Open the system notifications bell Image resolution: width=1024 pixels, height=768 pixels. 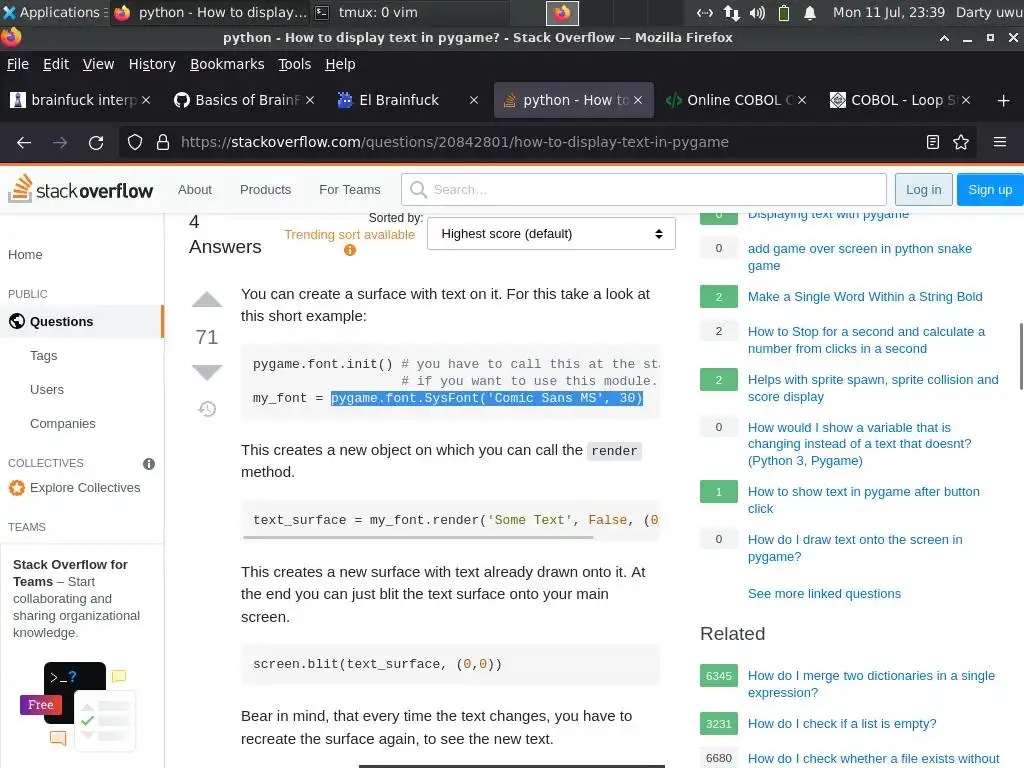click(810, 12)
